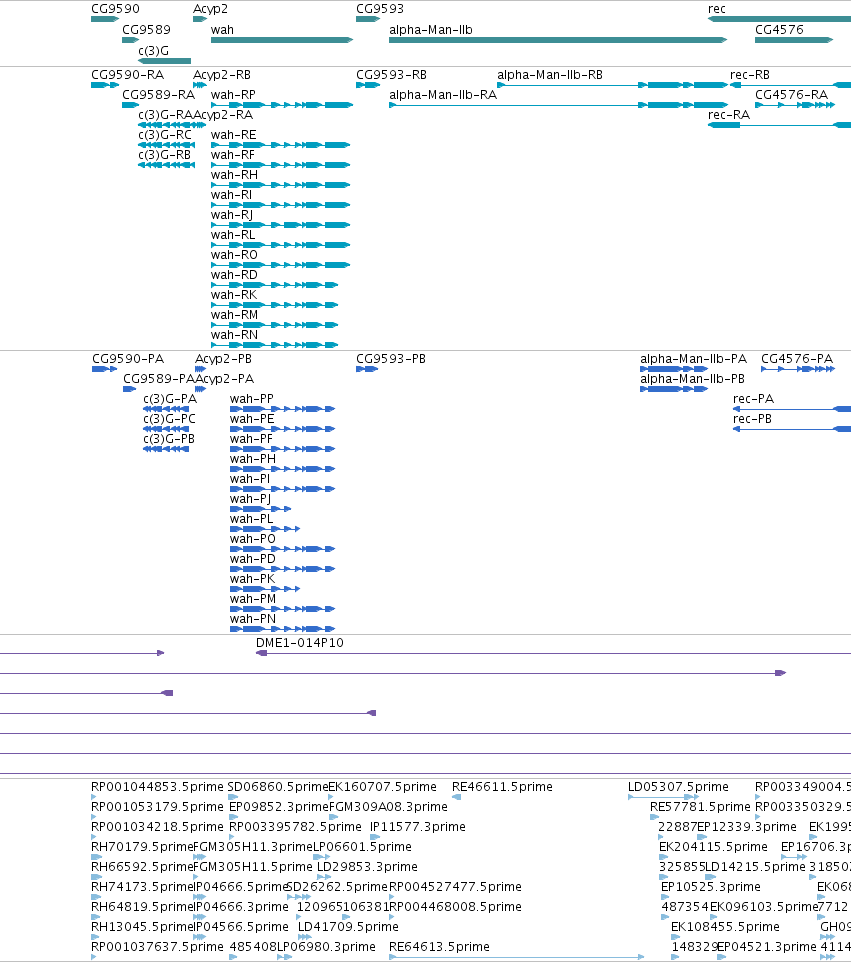
Task: Select EST LD29853.3prime
Action: click(x=368, y=867)
